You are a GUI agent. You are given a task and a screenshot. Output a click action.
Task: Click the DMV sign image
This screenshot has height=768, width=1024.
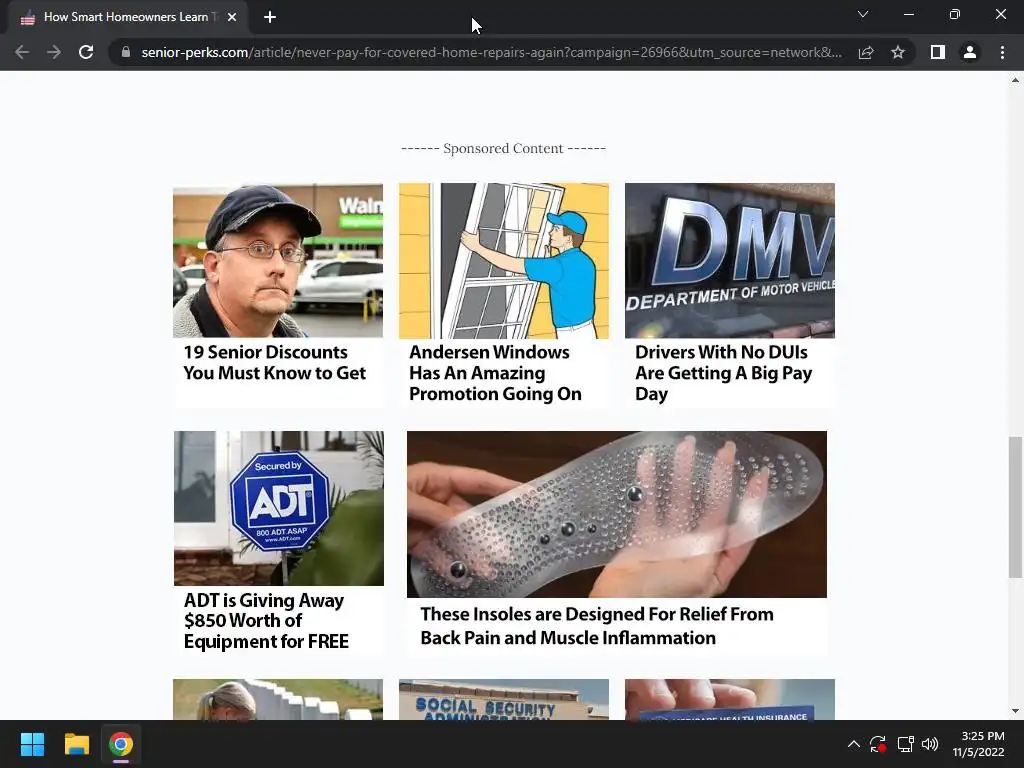point(730,261)
